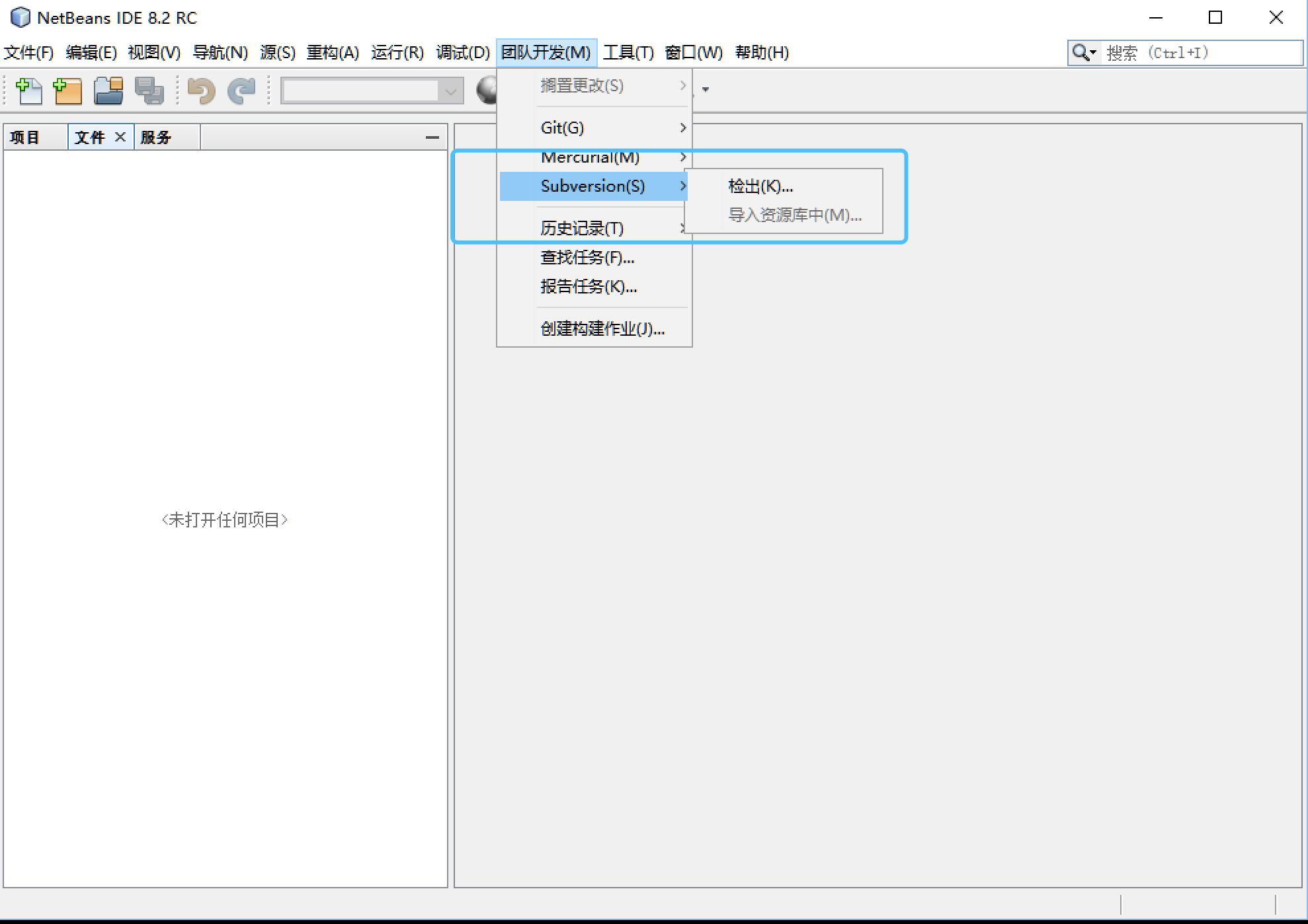Expand the 搁置更改(S) submenu
Screen dimensions: 1308x924
(594, 85)
